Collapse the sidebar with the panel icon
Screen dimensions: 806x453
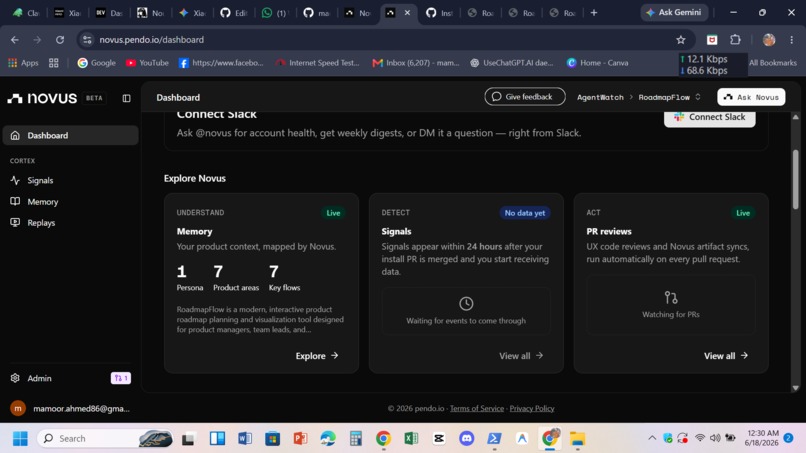(x=126, y=98)
